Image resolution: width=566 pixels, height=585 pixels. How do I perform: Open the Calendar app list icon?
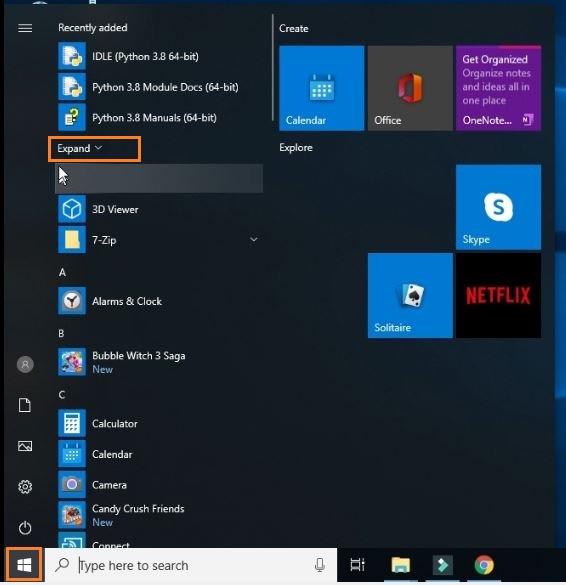[x=72, y=454]
